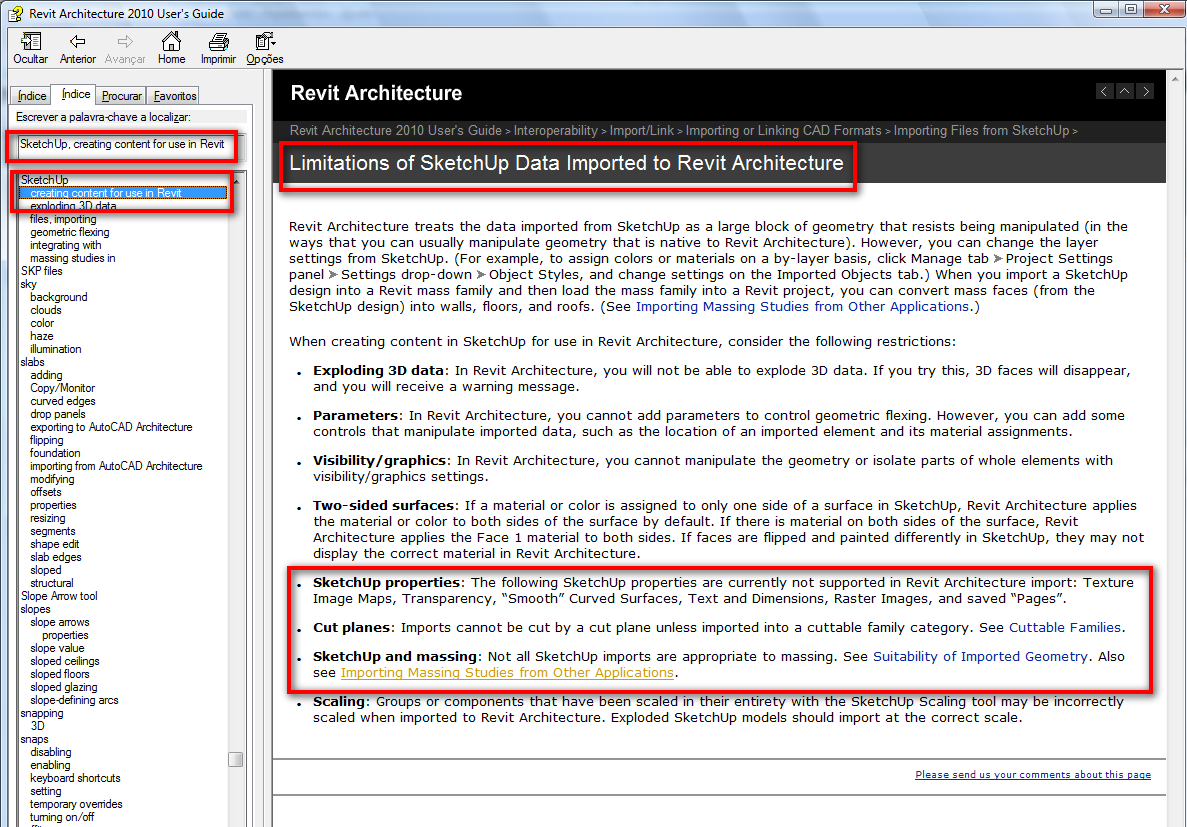The height and width of the screenshot is (827, 1187).
Task: Click the up-level arrow in header
Action: [x=1125, y=91]
